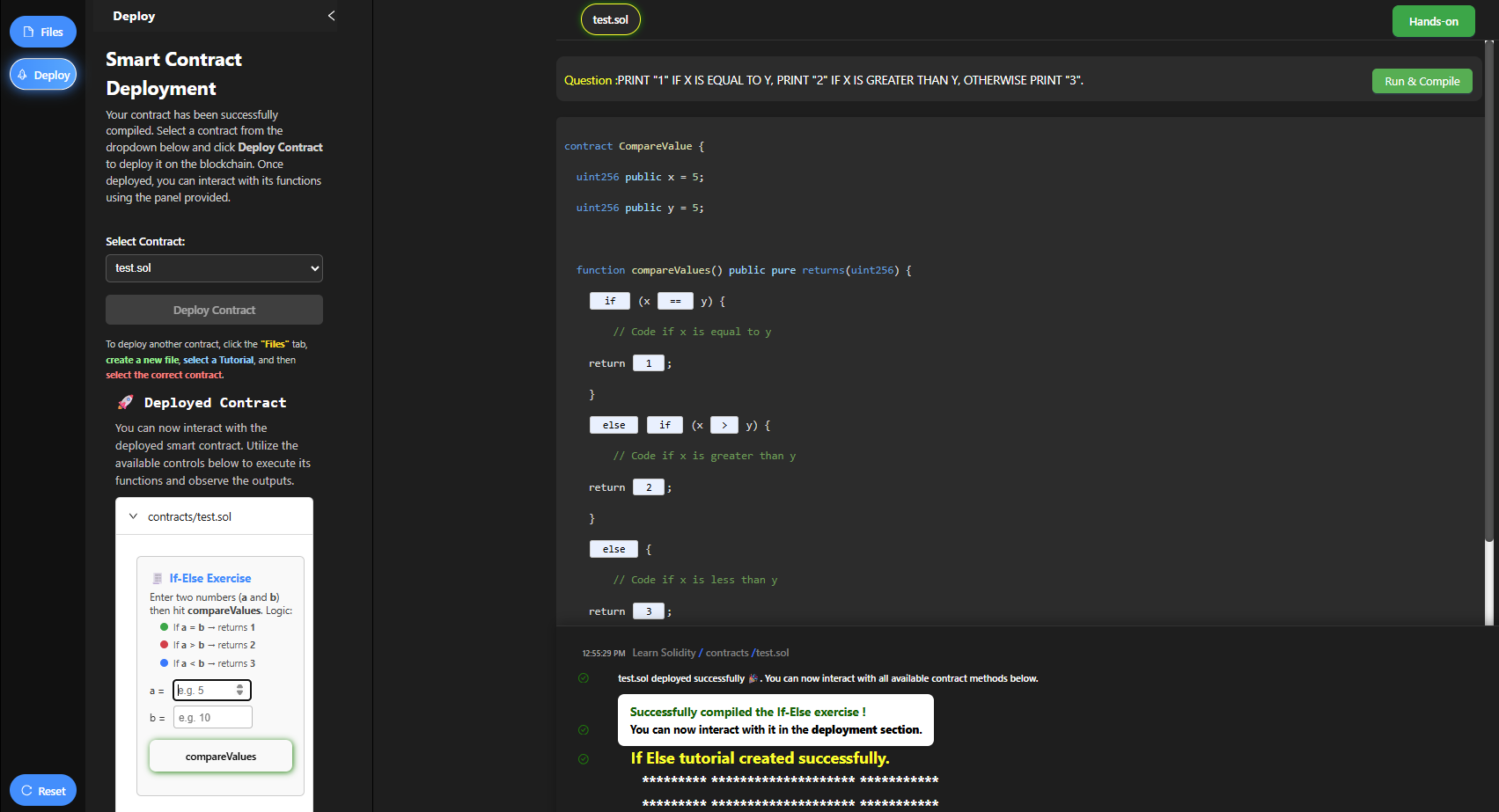Click the compareValues button
This screenshot has height=812, width=1499.
click(x=221, y=757)
